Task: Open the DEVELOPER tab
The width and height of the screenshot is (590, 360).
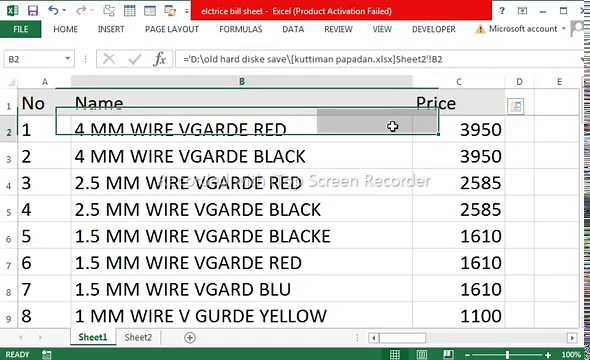Action: tap(434, 29)
